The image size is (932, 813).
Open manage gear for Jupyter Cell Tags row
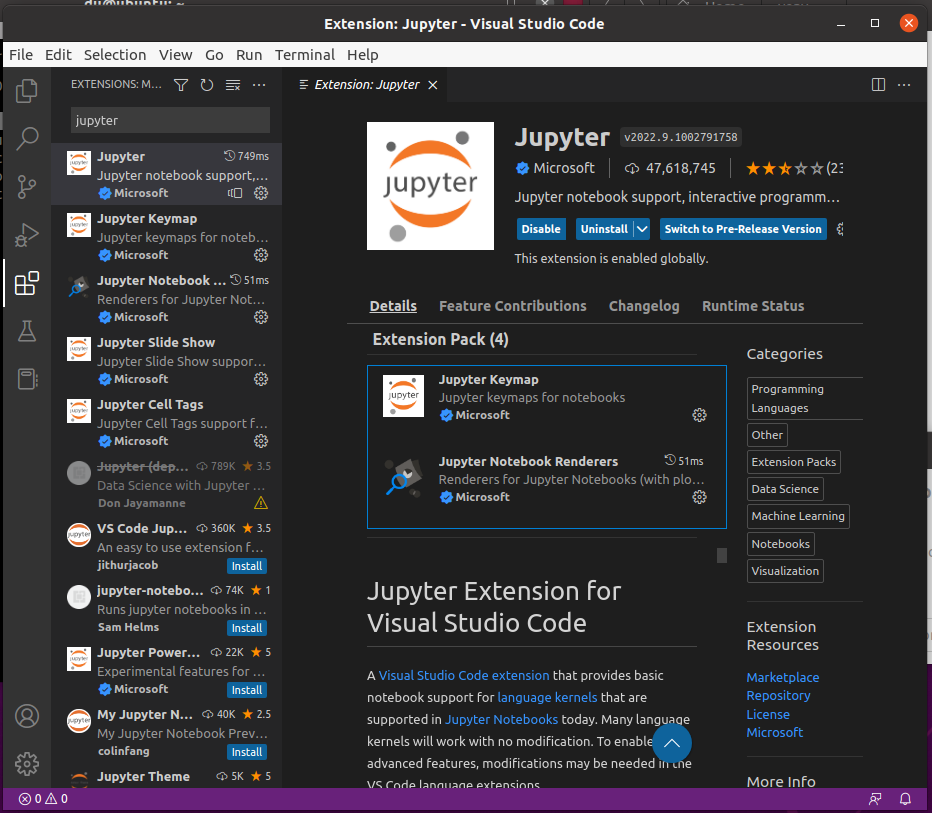[261, 441]
